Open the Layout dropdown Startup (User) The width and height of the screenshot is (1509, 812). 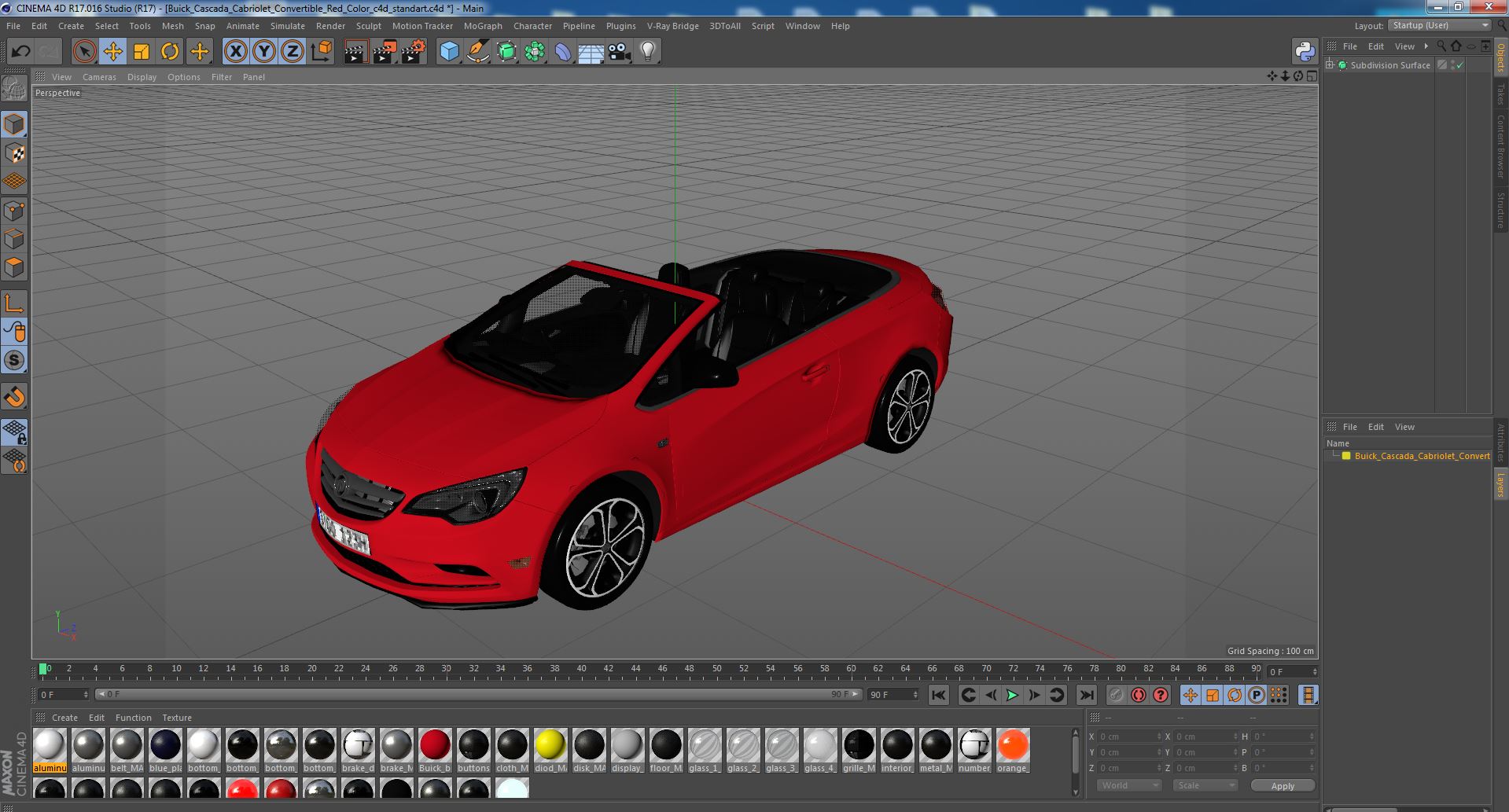[x=1439, y=25]
